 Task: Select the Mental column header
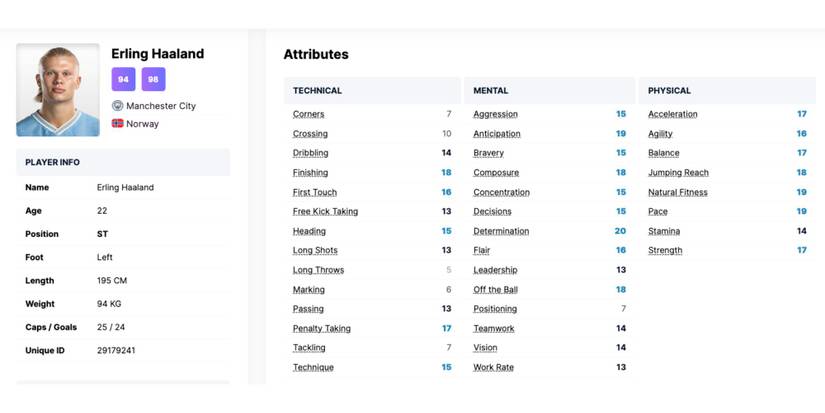tap(491, 91)
